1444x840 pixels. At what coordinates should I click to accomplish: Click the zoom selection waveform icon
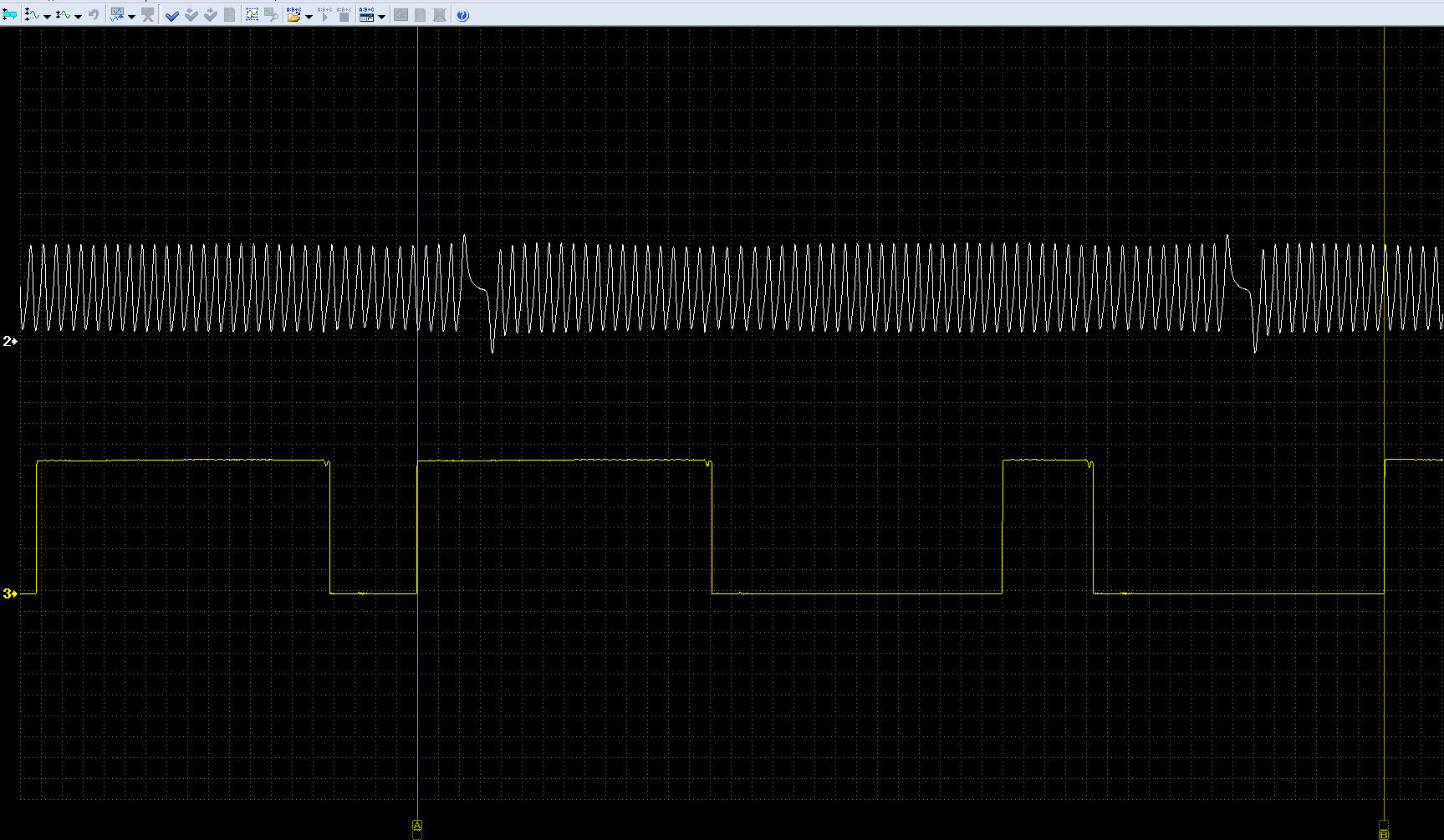[252, 15]
